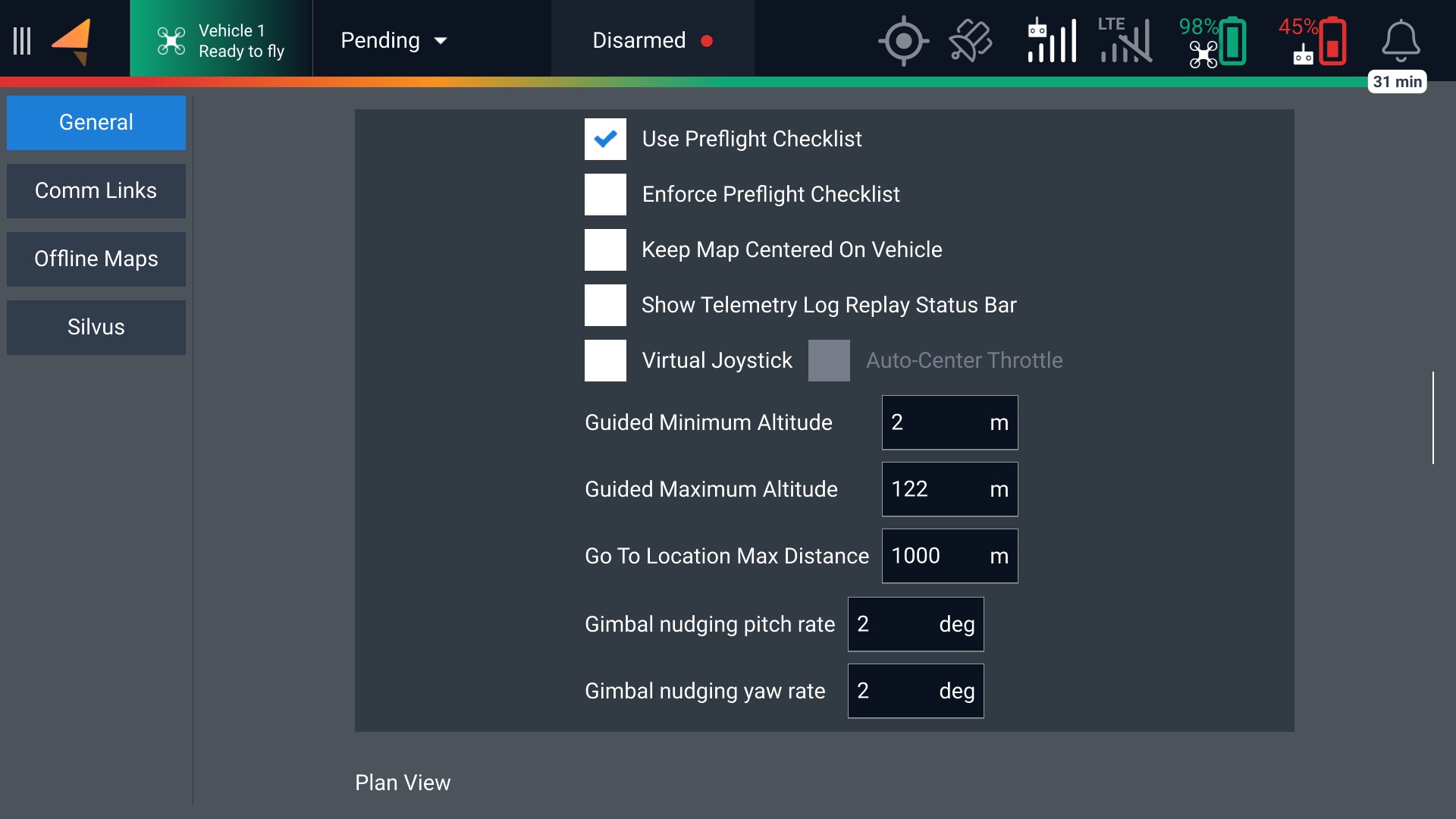
Task: Select the Silvus settings button
Action: pyautogui.click(x=96, y=328)
